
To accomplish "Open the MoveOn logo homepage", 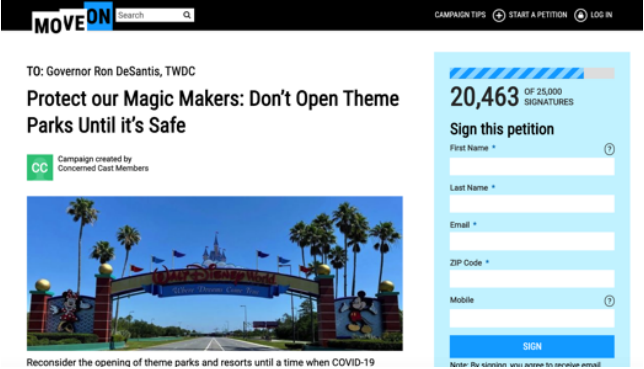I will (72, 18).
